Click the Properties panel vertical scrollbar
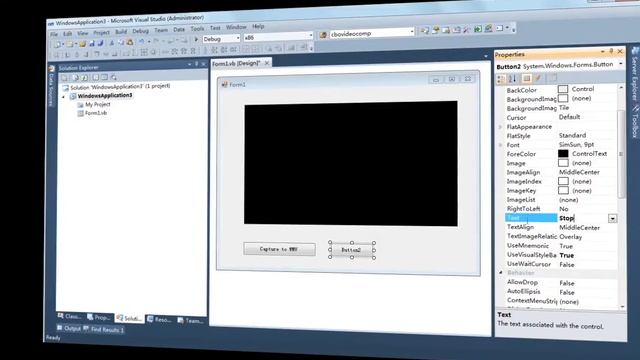The image size is (640, 360). 621,154
